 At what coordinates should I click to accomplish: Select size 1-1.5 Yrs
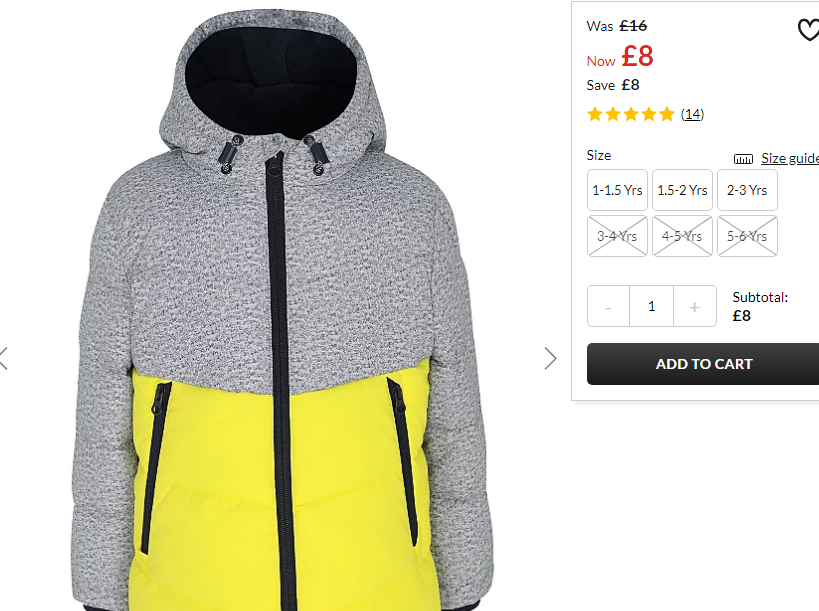(x=617, y=190)
